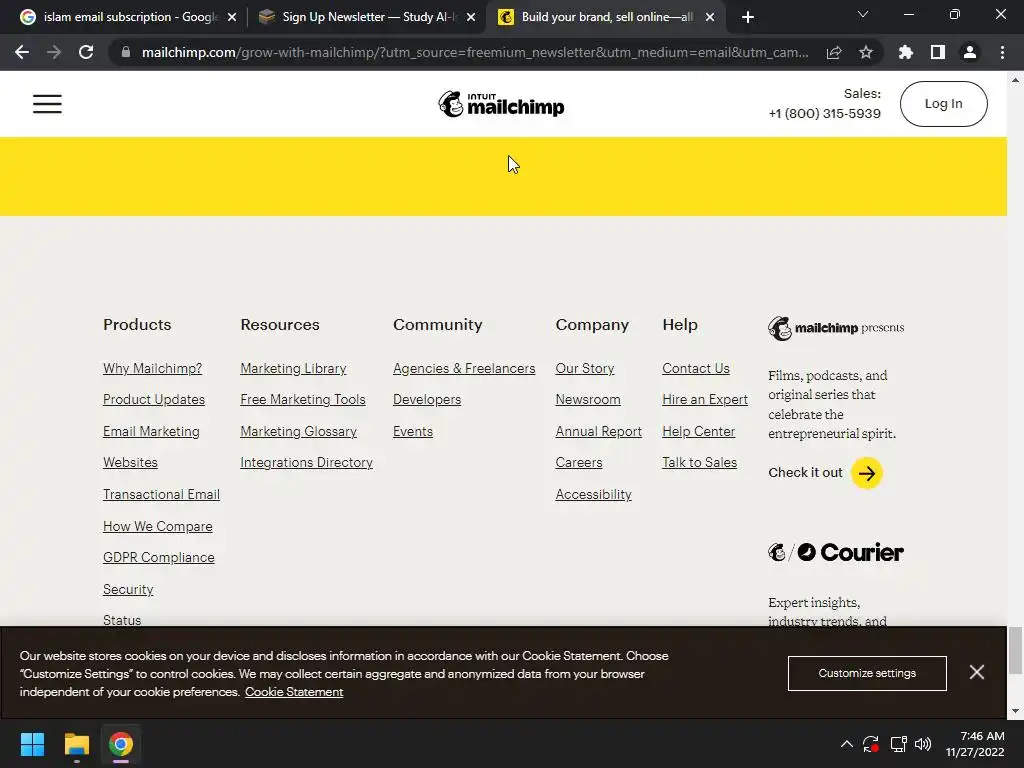Open the Email Marketing footer link
The width and height of the screenshot is (1024, 768).
[x=151, y=432]
